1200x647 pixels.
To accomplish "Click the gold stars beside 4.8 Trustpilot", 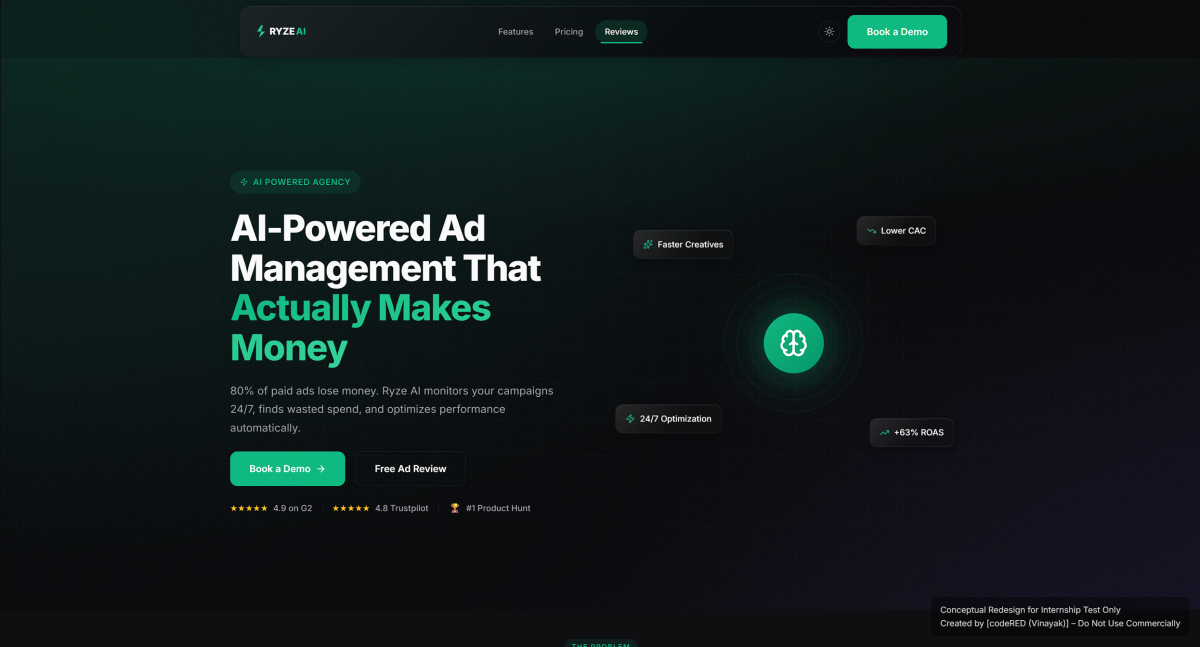I will (351, 508).
